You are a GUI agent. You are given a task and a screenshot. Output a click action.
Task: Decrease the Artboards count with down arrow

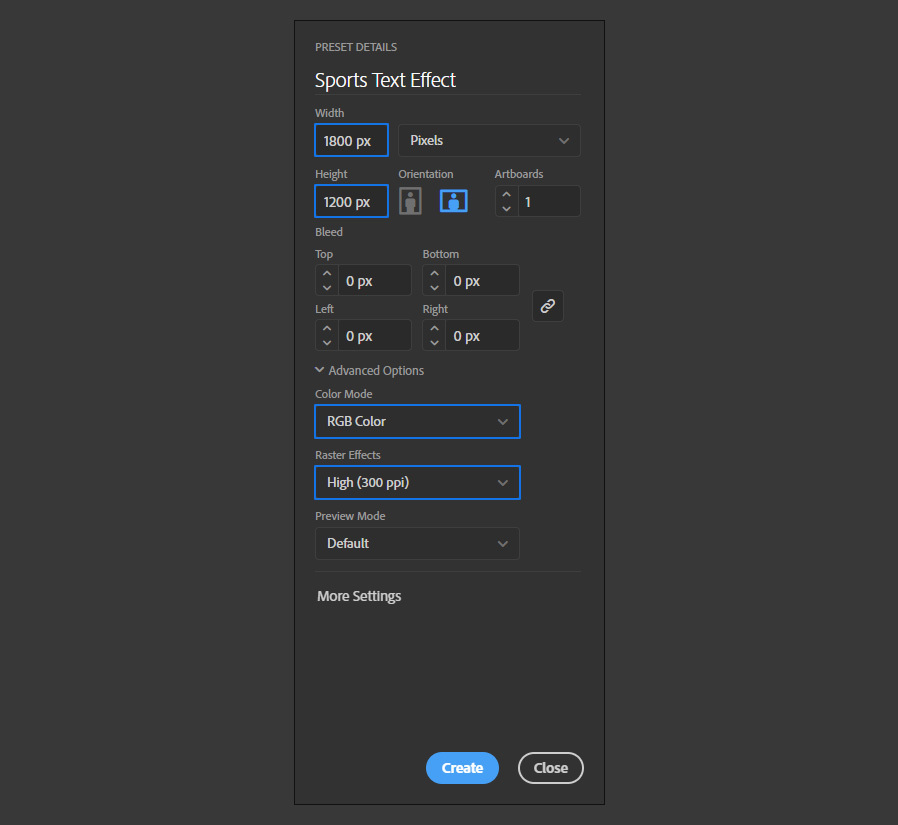pyautogui.click(x=506, y=208)
